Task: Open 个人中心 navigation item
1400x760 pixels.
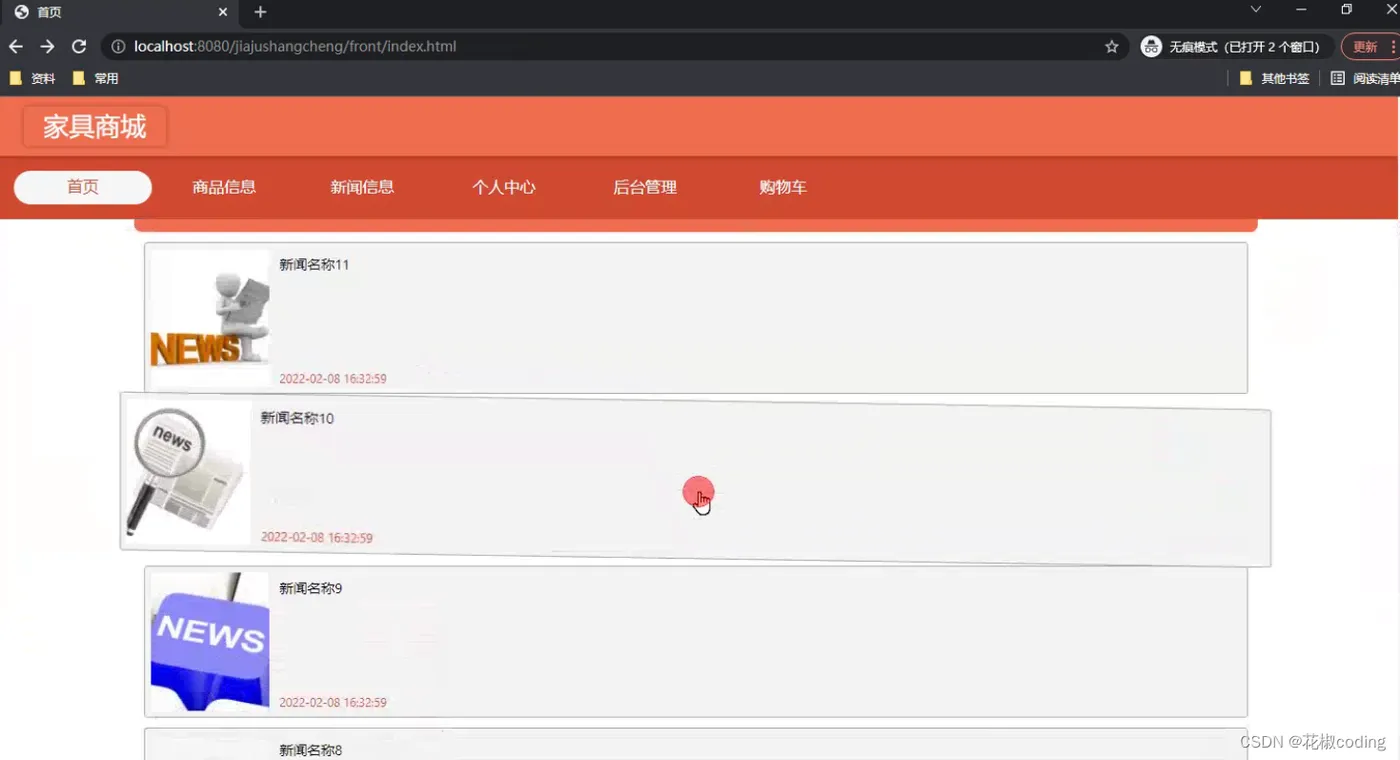Action: [504, 187]
